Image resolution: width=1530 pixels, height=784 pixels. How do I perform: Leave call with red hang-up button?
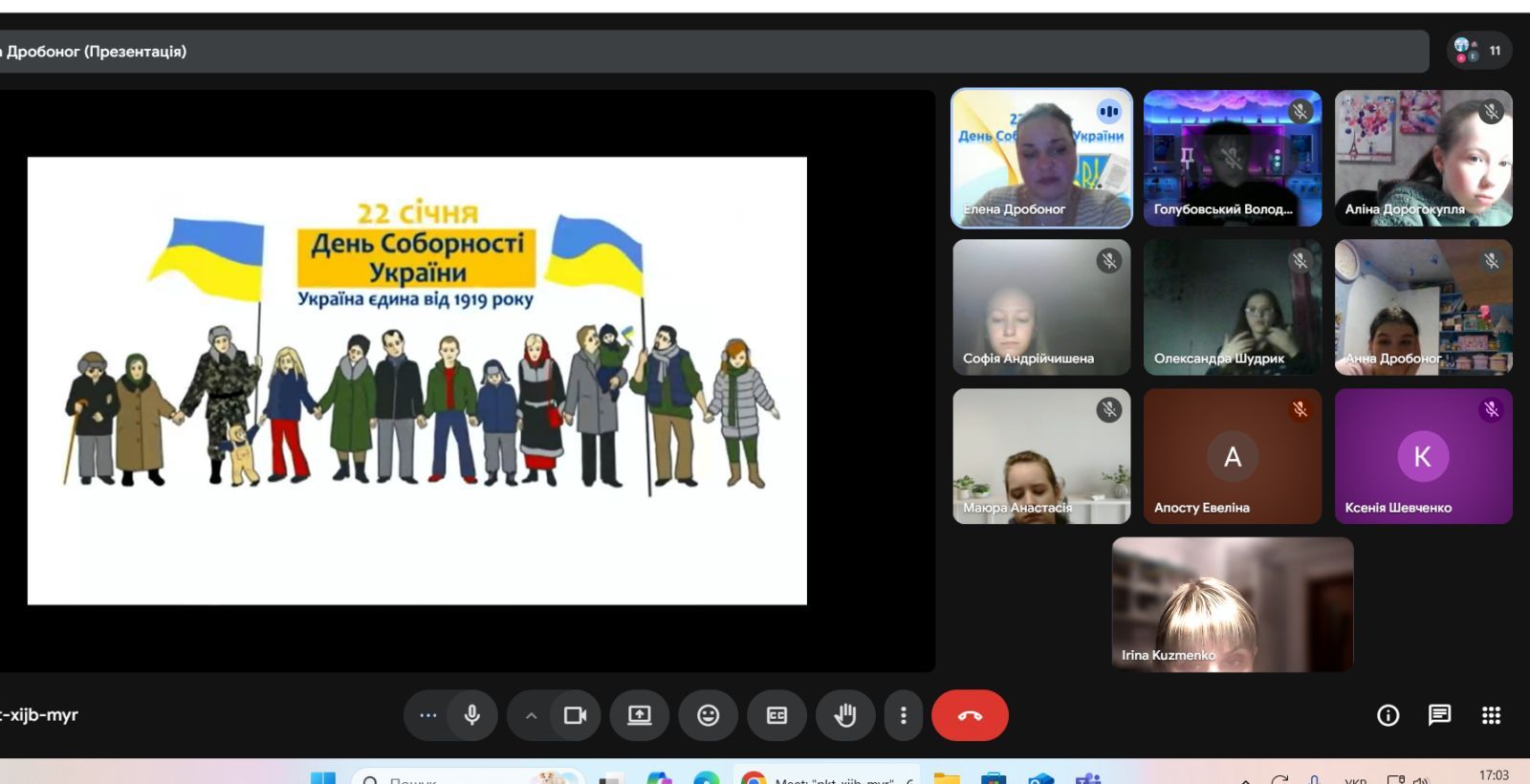970,715
